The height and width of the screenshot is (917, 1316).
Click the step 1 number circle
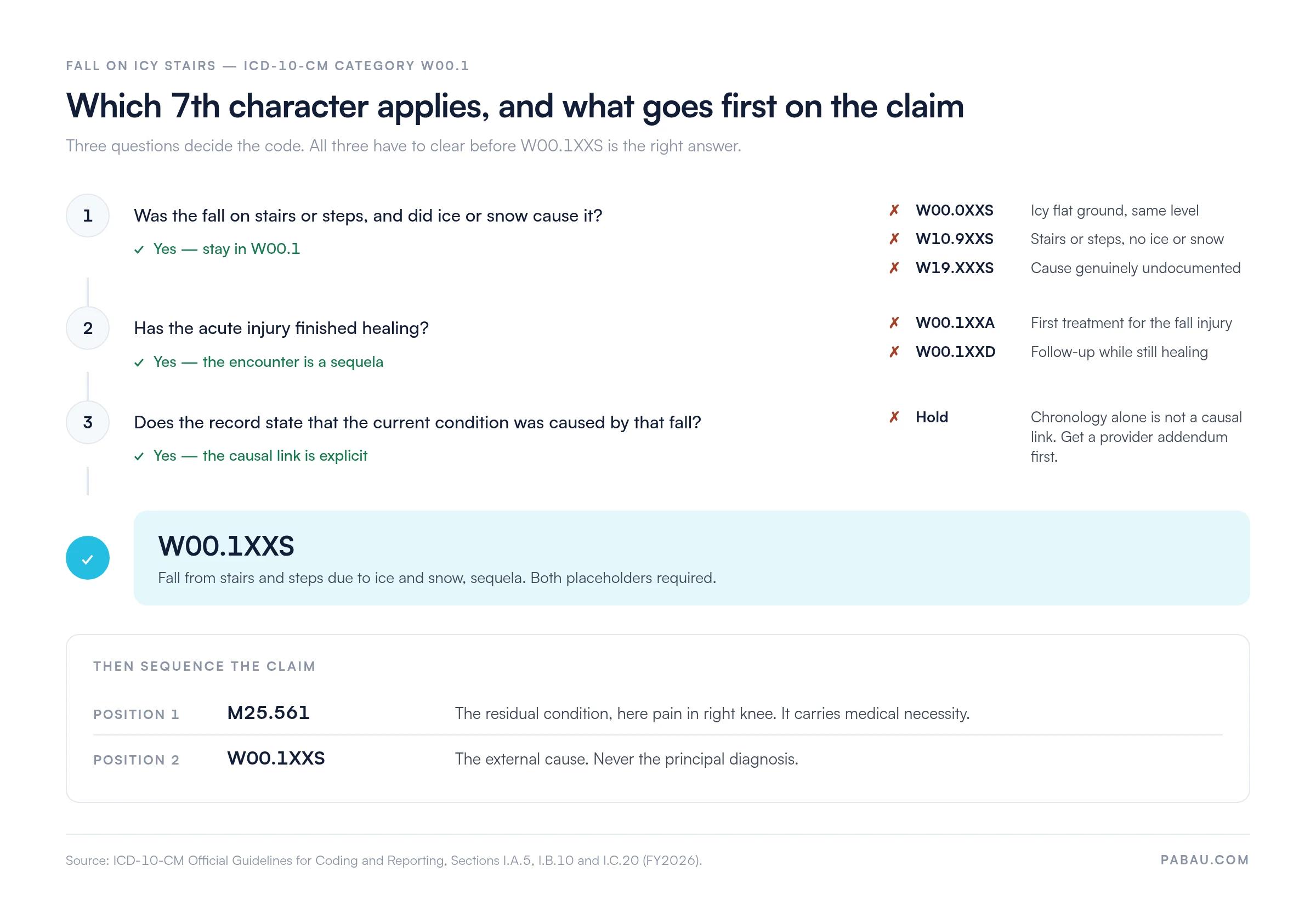coord(88,216)
